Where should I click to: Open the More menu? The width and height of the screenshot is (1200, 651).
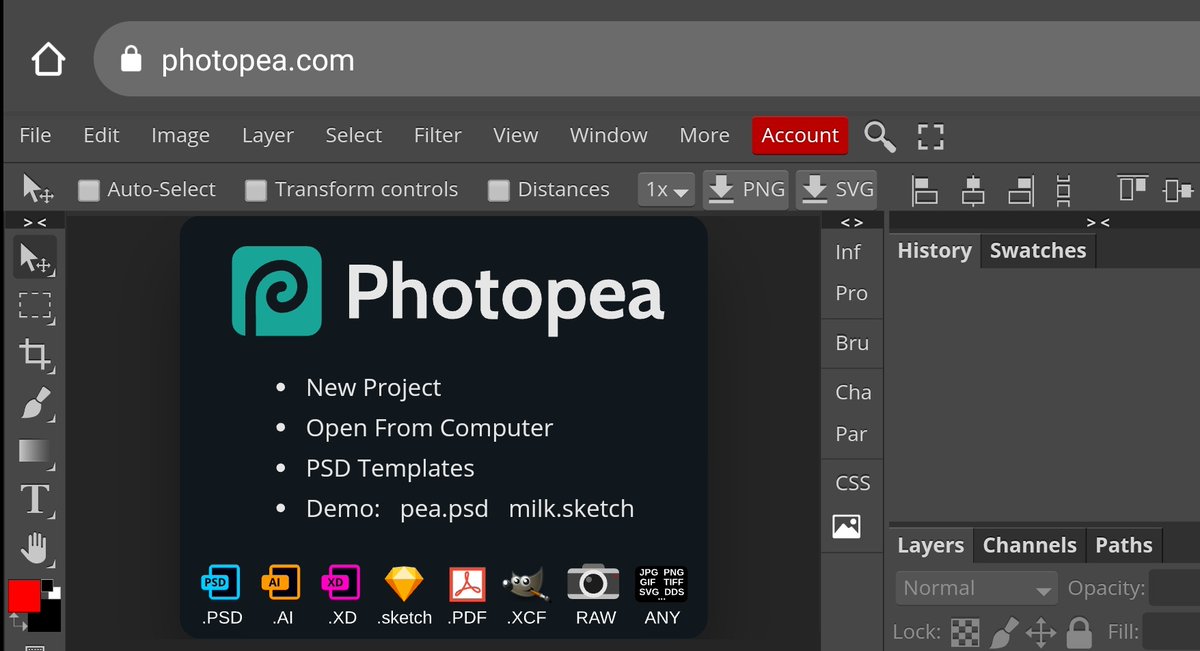[704, 135]
